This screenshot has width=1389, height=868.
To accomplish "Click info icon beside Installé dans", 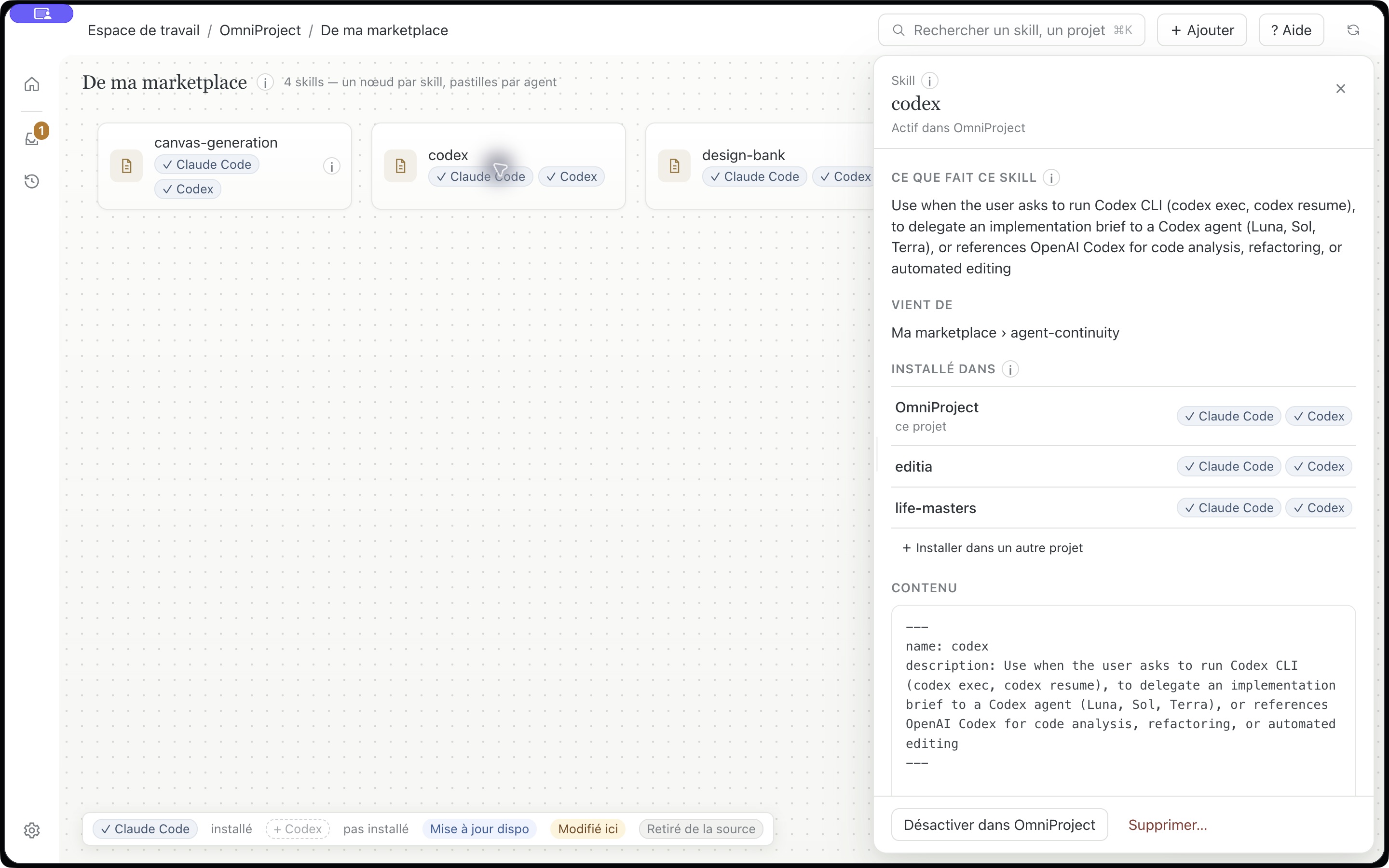I will tap(1010, 369).
